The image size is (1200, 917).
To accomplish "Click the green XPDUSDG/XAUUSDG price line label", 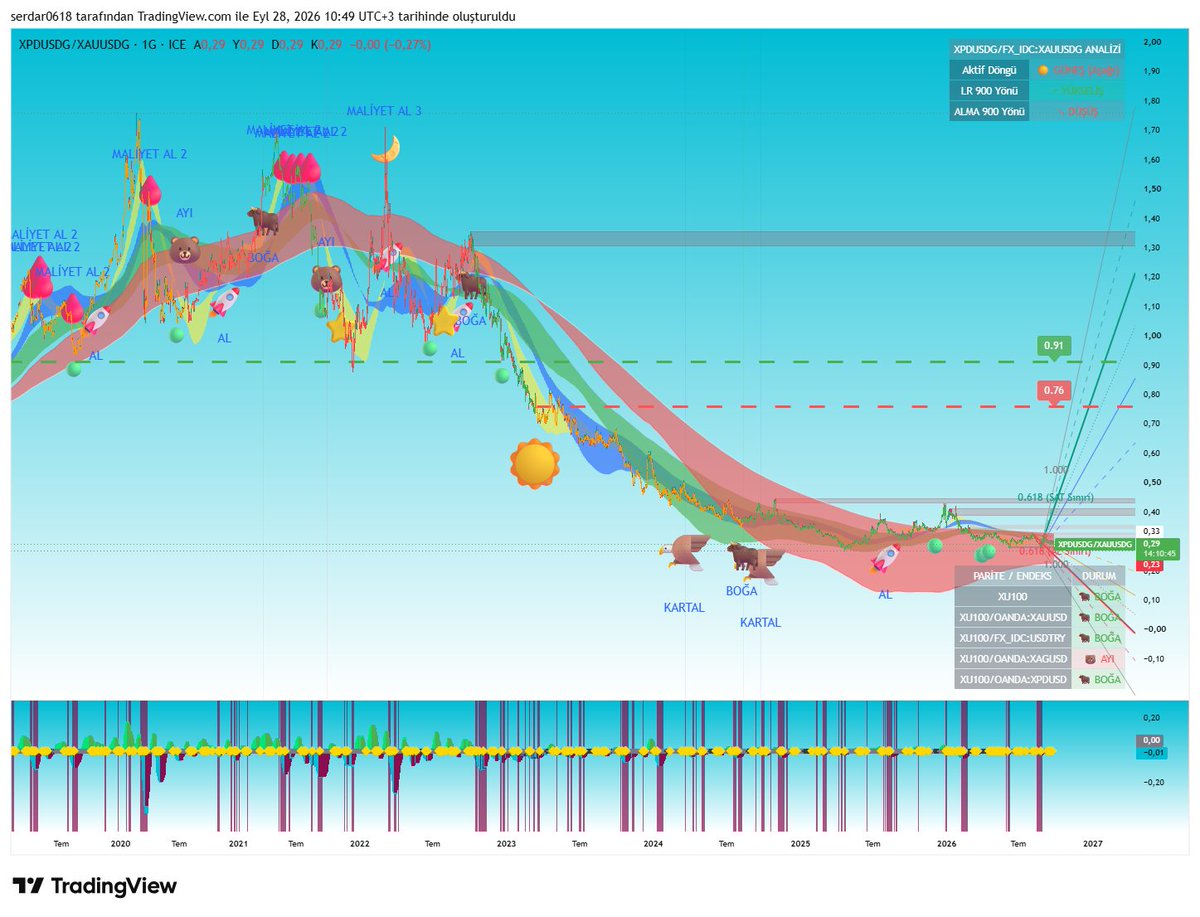I will click(x=1095, y=544).
